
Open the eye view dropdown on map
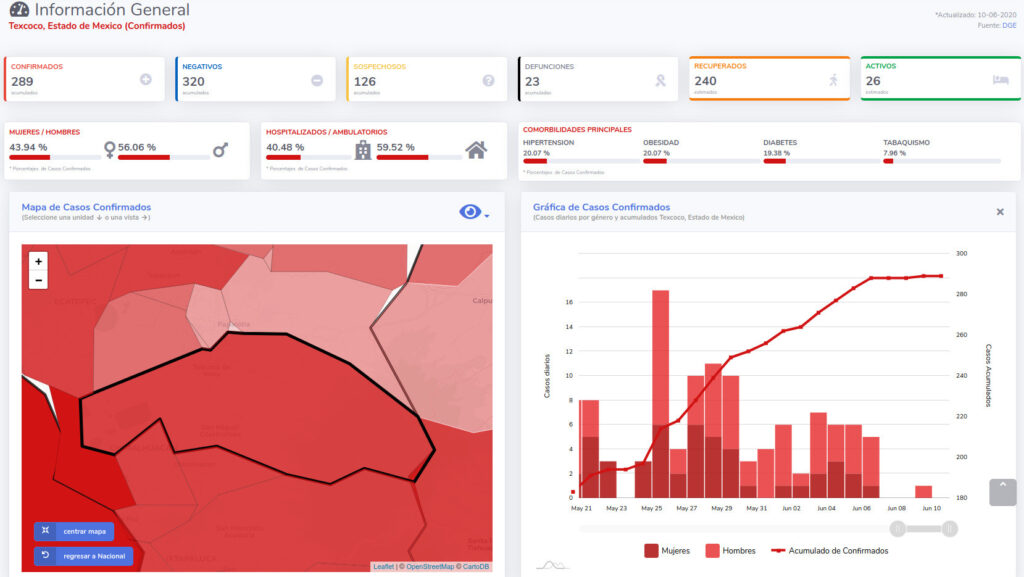(x=473, y=212)
